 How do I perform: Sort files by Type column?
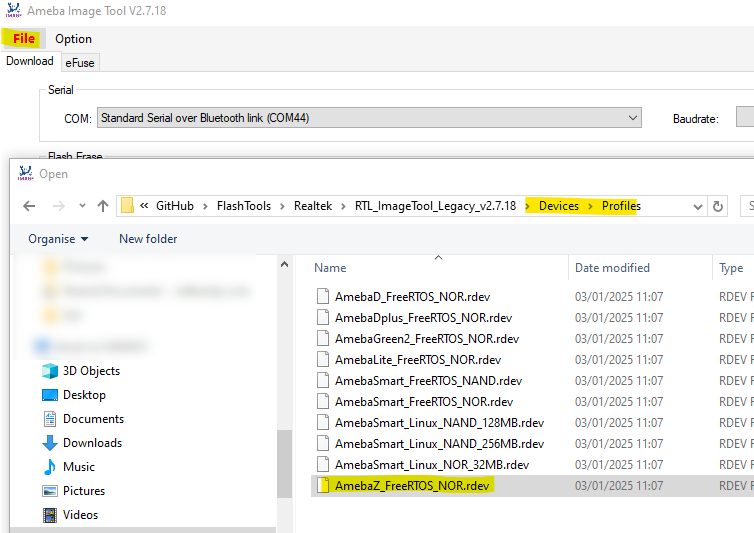click(x=731, y=268)
